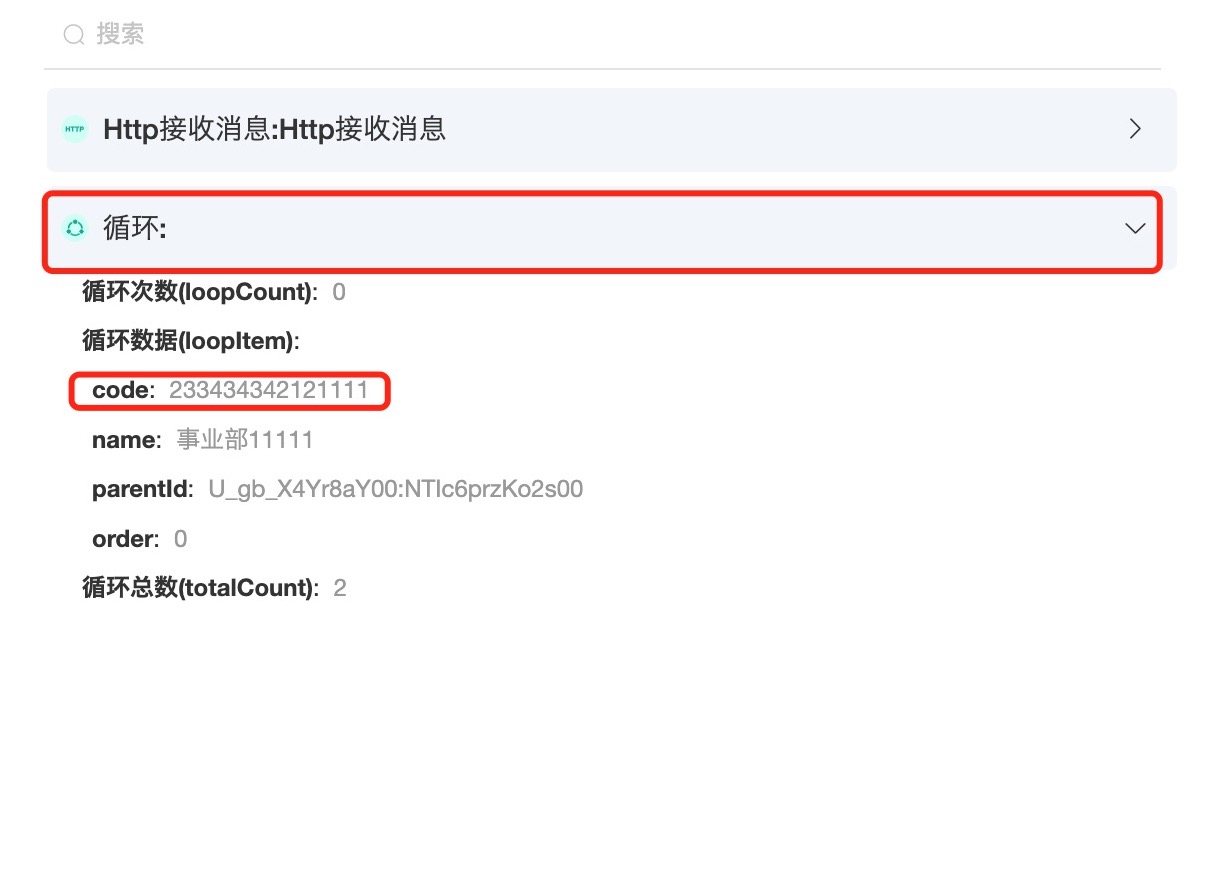Focus the 搜索 search field
The image size is (1225, 876).
[x=602, y=35]
